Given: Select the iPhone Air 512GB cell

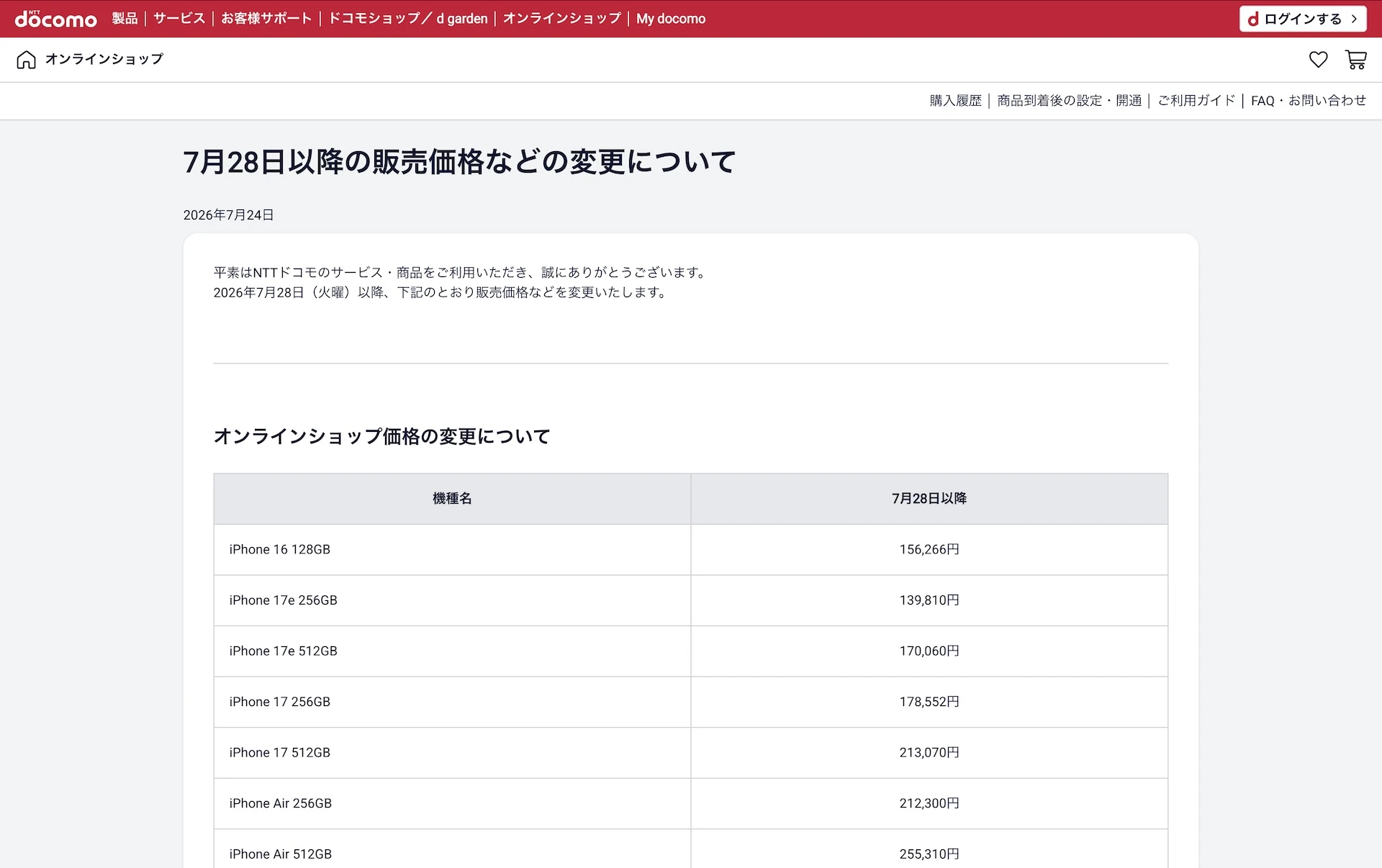Looking at the screenshot, I should click(x=452, y=849).
